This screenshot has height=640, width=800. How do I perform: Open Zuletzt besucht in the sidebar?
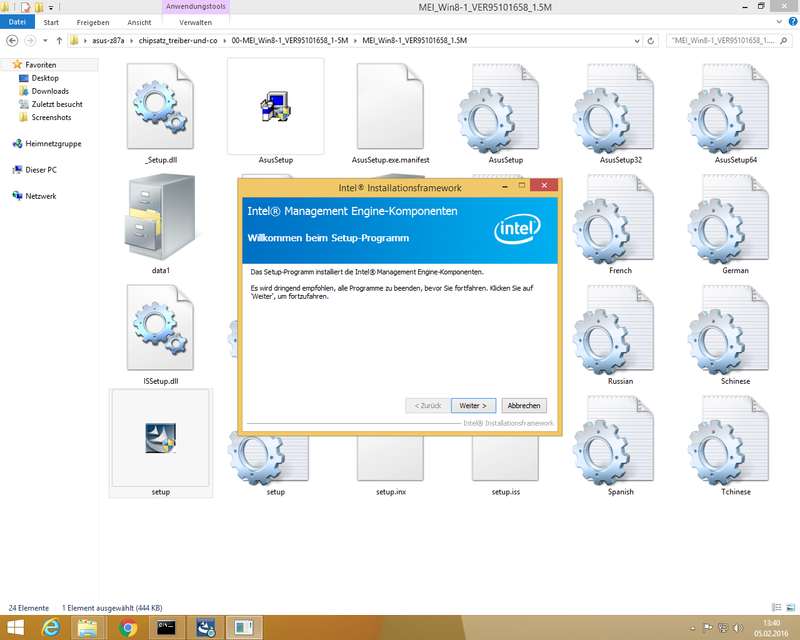click(57, 104)
